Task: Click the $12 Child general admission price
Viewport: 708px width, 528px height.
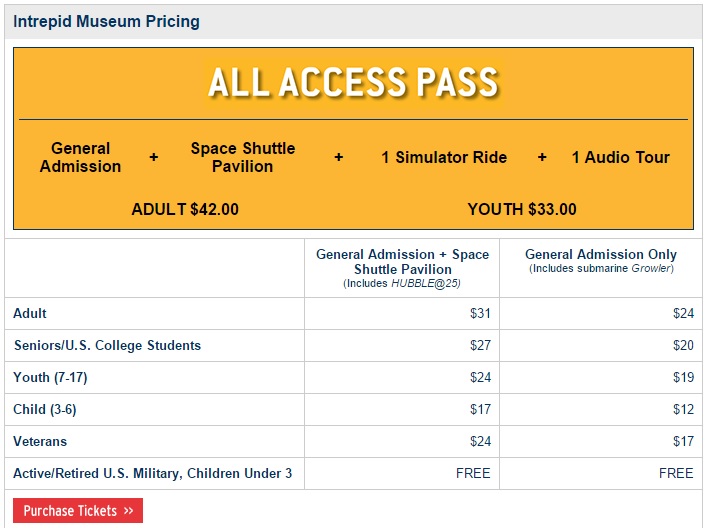Action: [683, 409]
